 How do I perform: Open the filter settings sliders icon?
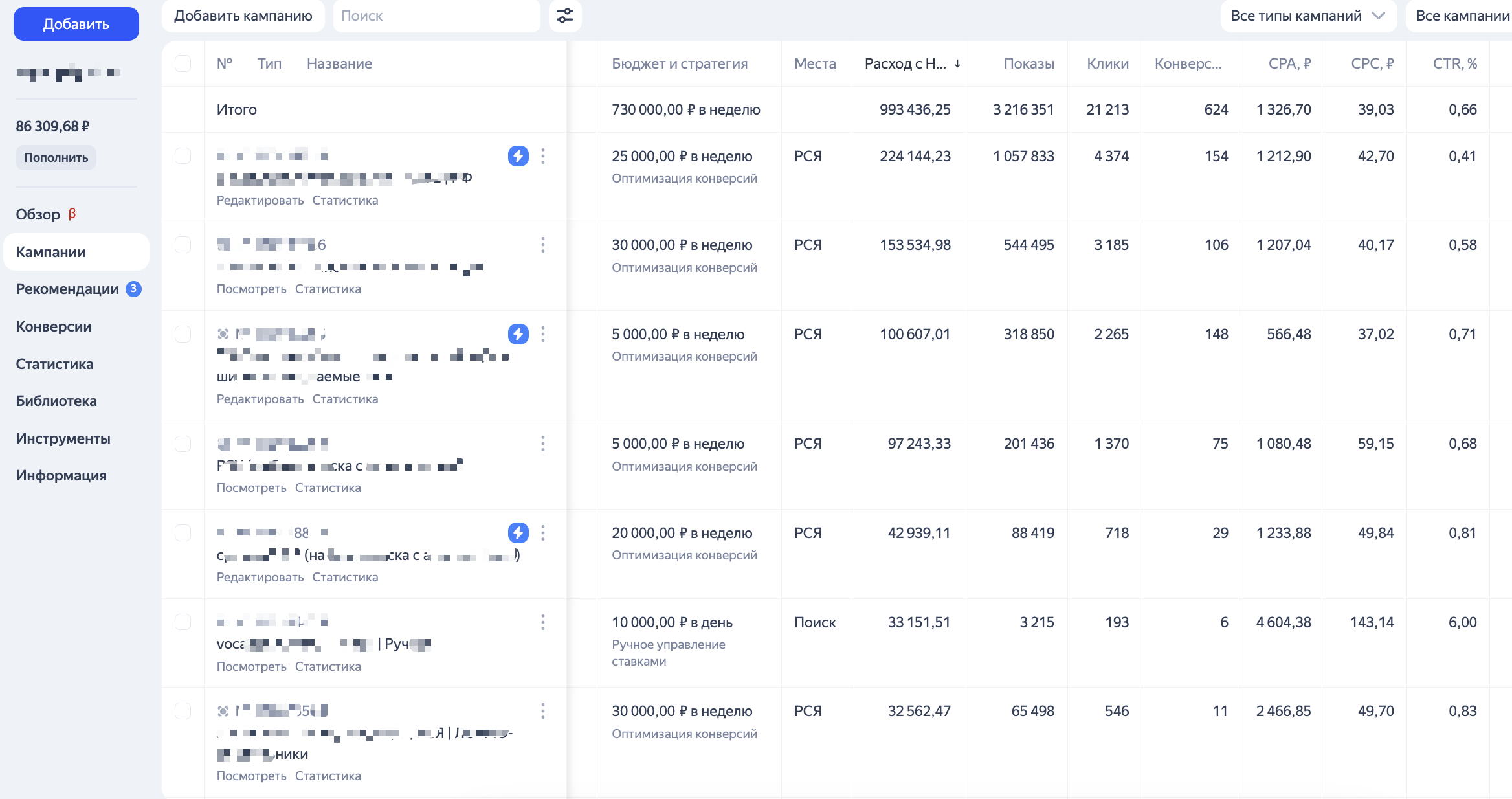click(x=564, y=16)
